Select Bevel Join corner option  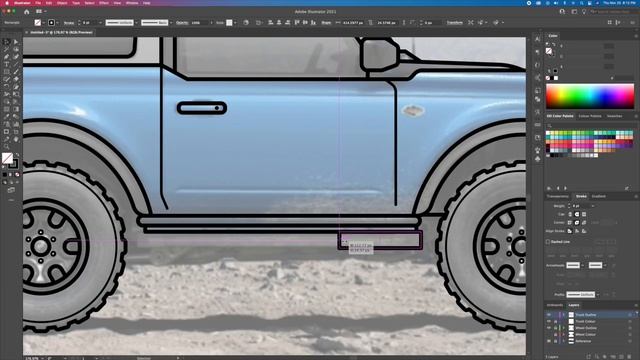(584, 222)
